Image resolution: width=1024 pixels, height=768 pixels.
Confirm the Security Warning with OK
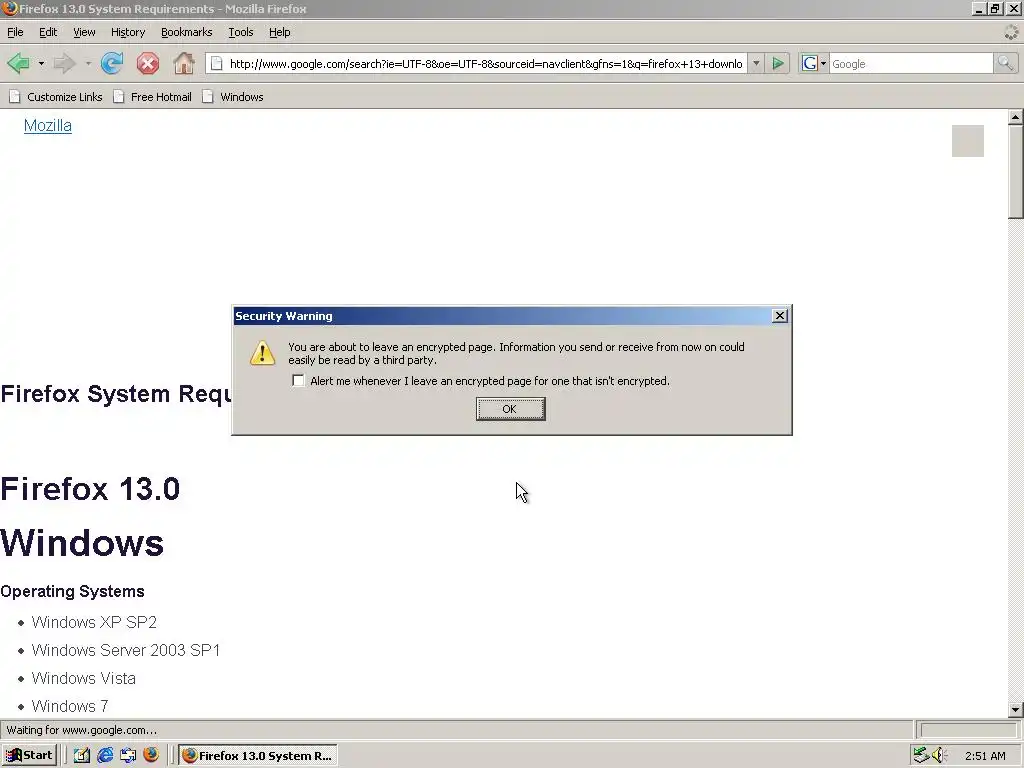pyautogui.click(x=510, y=409)
